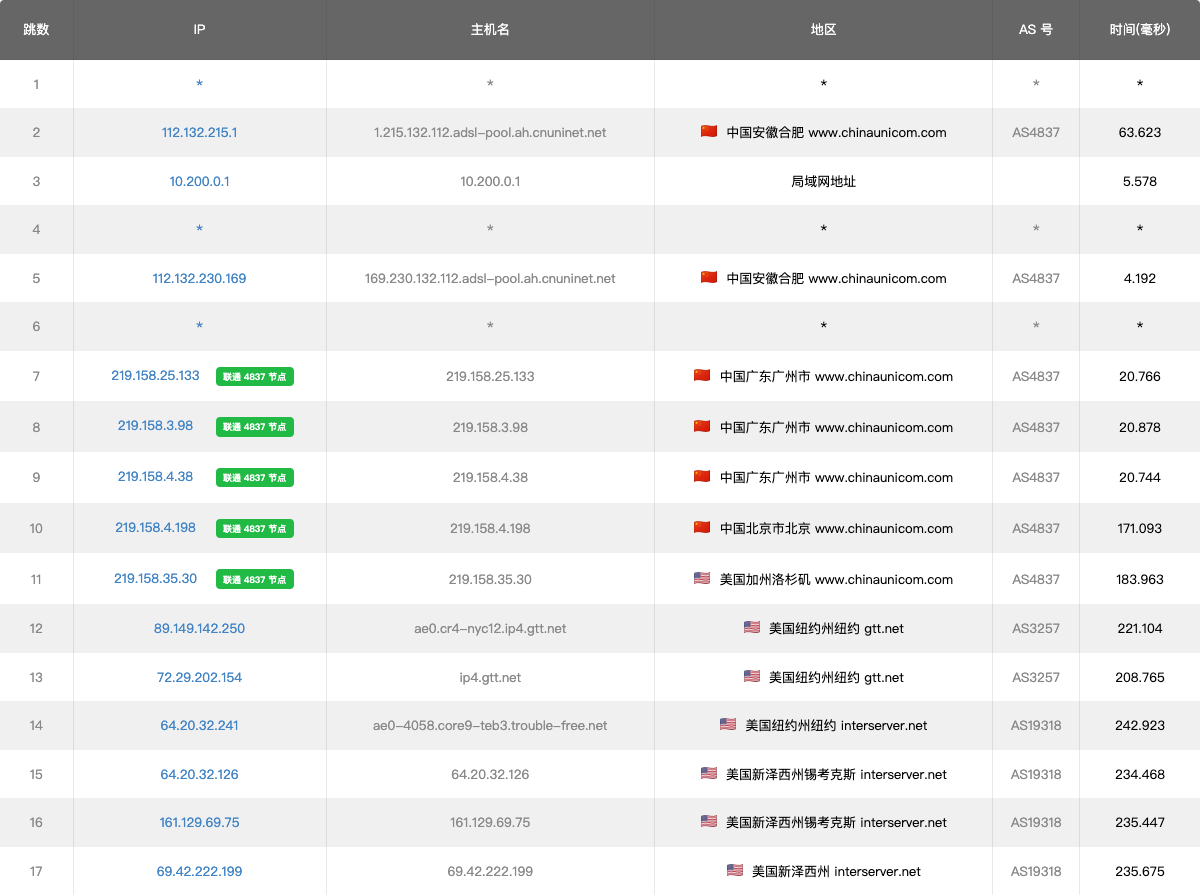Select hostname ip4.gtt.net
The width and height of the screenshot is (1200, 895).
(490, 677)
